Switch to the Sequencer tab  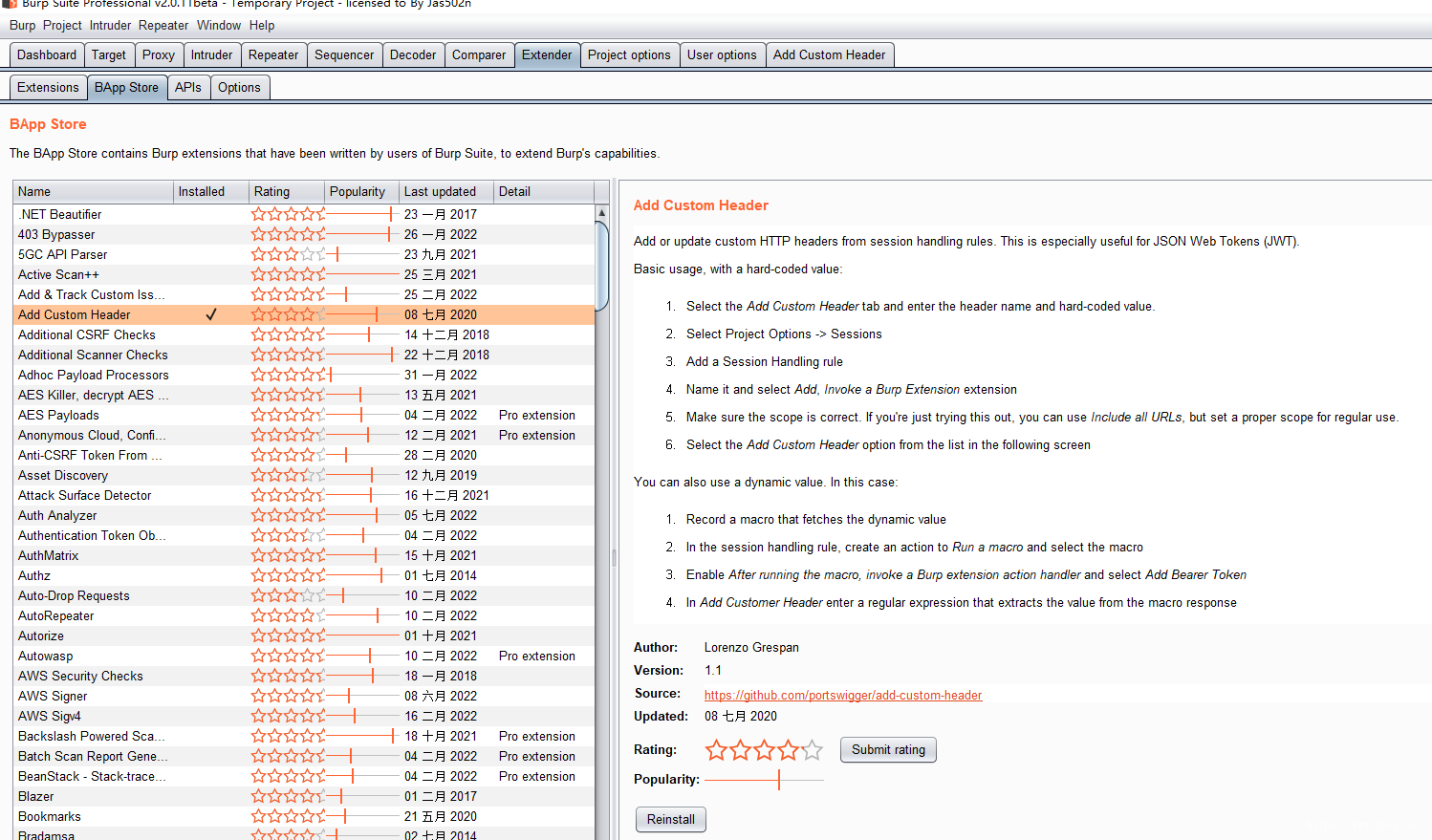[x=344, y=55]
